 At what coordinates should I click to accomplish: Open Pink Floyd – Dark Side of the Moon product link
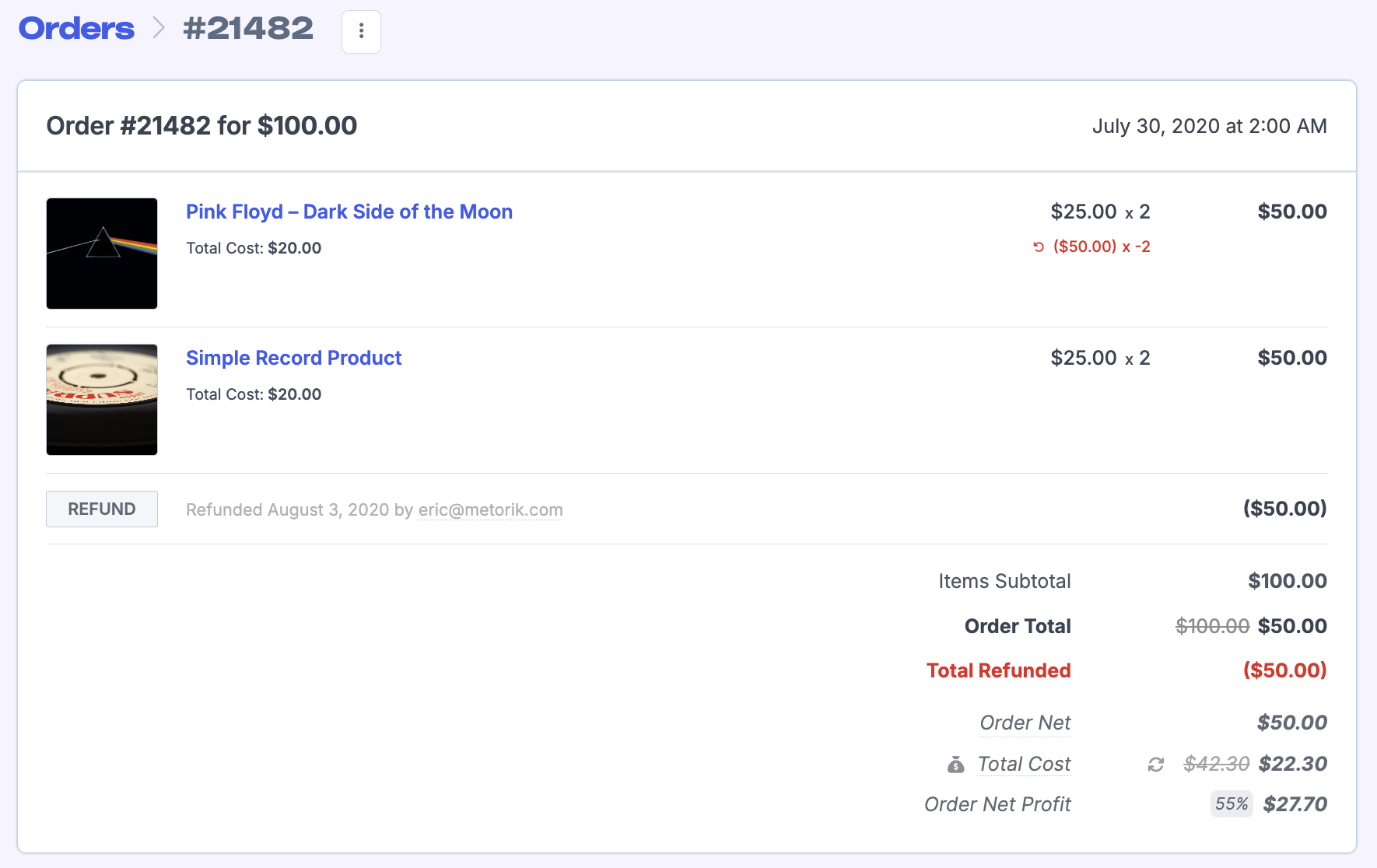click(x=349, y=212)
